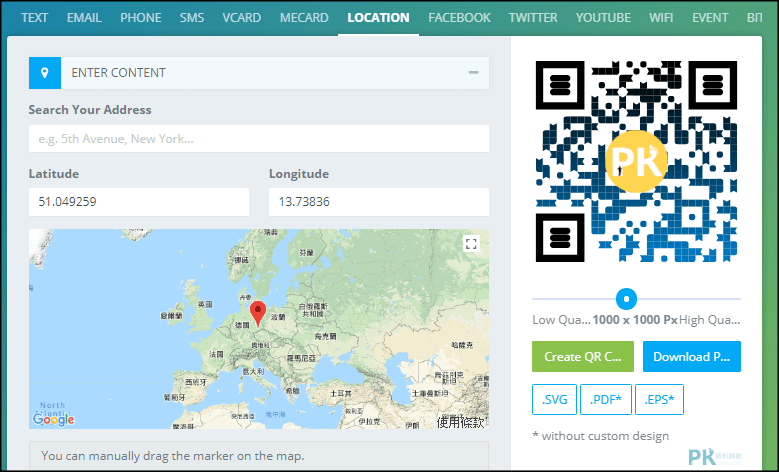The height and width of the screenshot is (472, 779).
Task: Click the ENTER CONTENT header bar
Action: click(259, 73)
